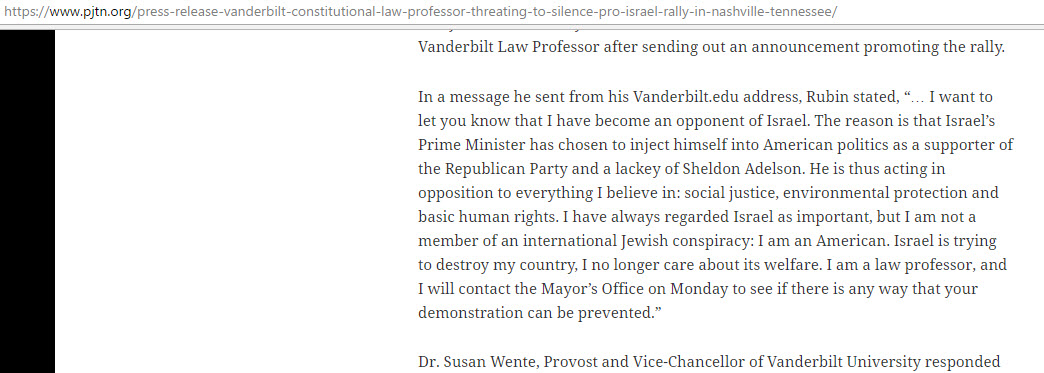Click the black left margin panel
The image size is (1044, 373).
tap(27, 201)
